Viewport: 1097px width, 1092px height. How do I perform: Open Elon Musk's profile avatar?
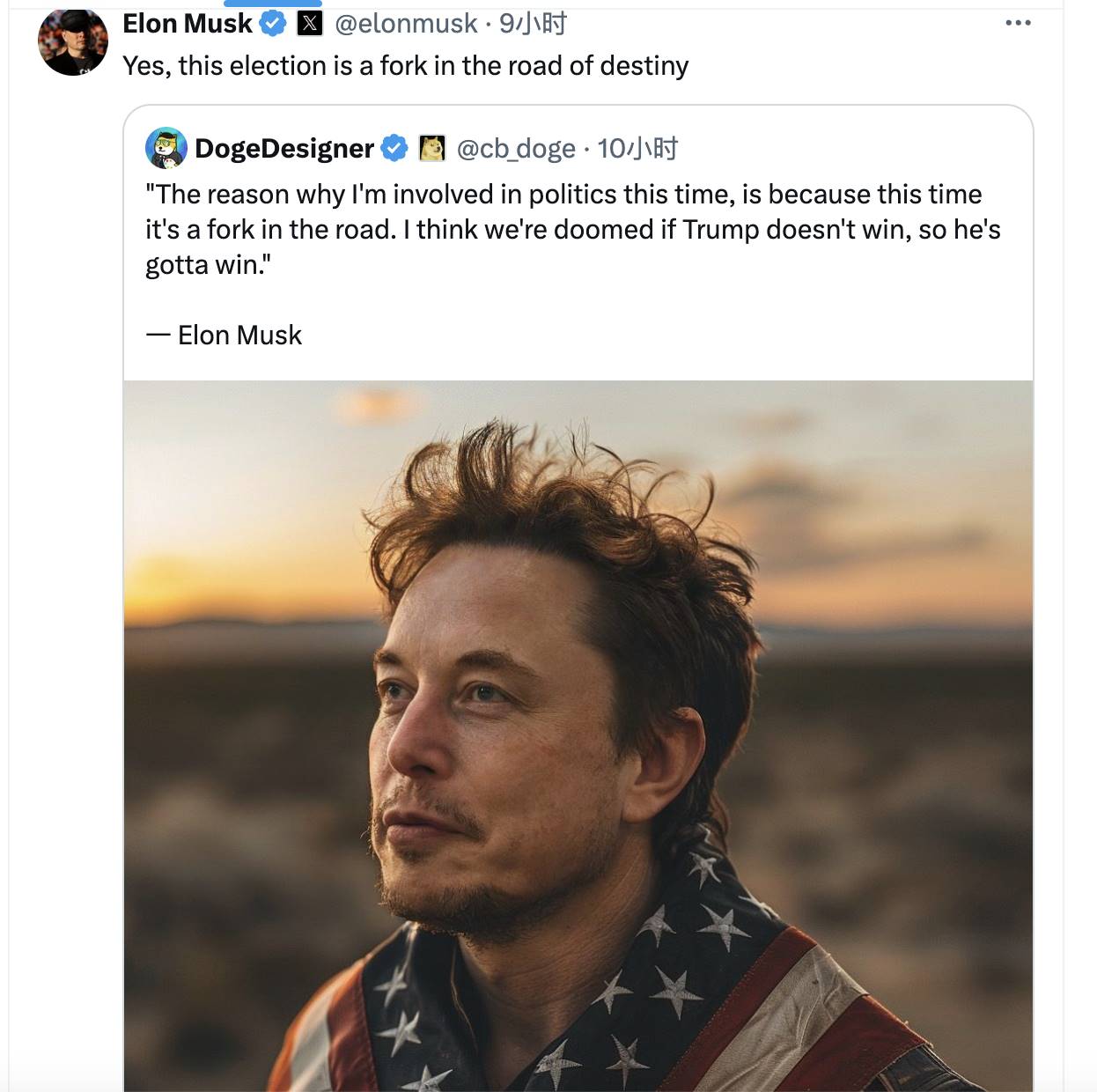pyautogui.click(x=73, y=41)
